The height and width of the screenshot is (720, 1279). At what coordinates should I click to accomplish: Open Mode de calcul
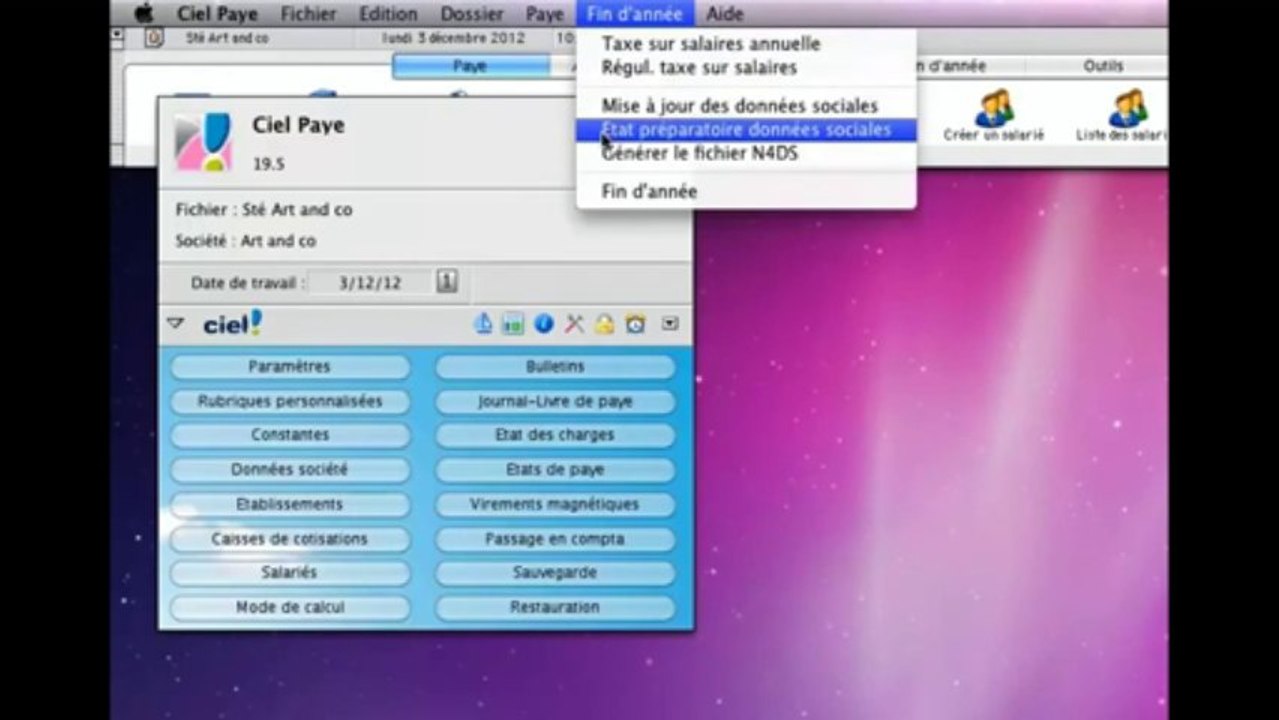coord(290,607)
